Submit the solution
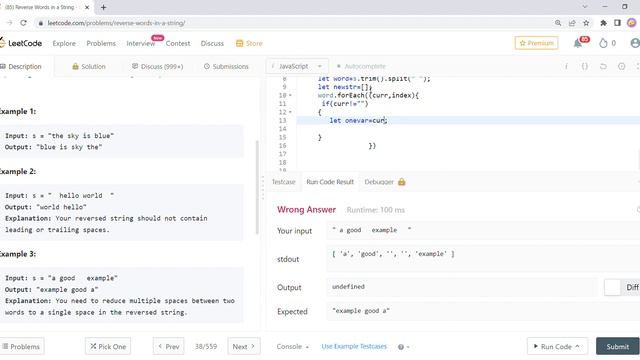Viewport: 640px width, 360px height. click(x=618, y=347)
